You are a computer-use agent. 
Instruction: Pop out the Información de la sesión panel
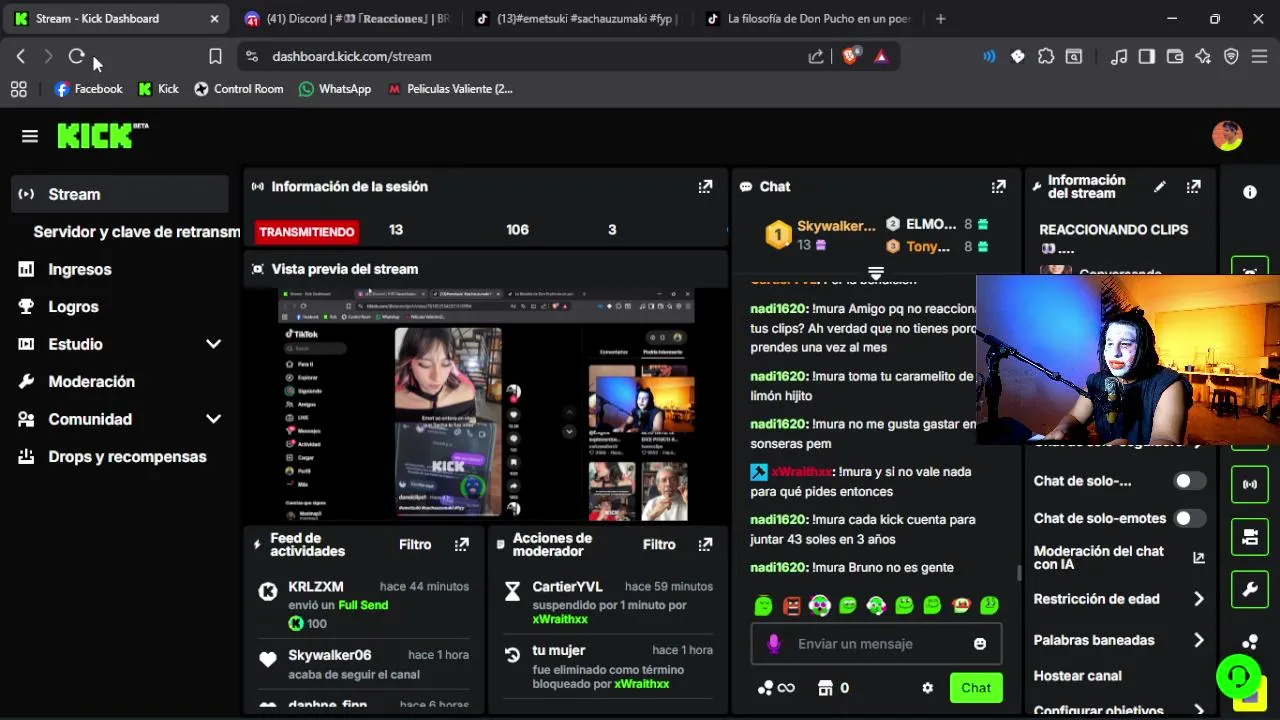[x=705, y=187]
